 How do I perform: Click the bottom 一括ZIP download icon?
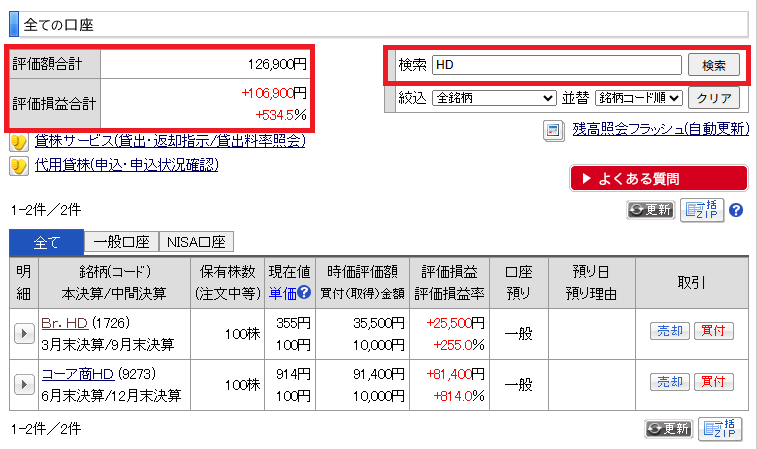click(720, 428)
